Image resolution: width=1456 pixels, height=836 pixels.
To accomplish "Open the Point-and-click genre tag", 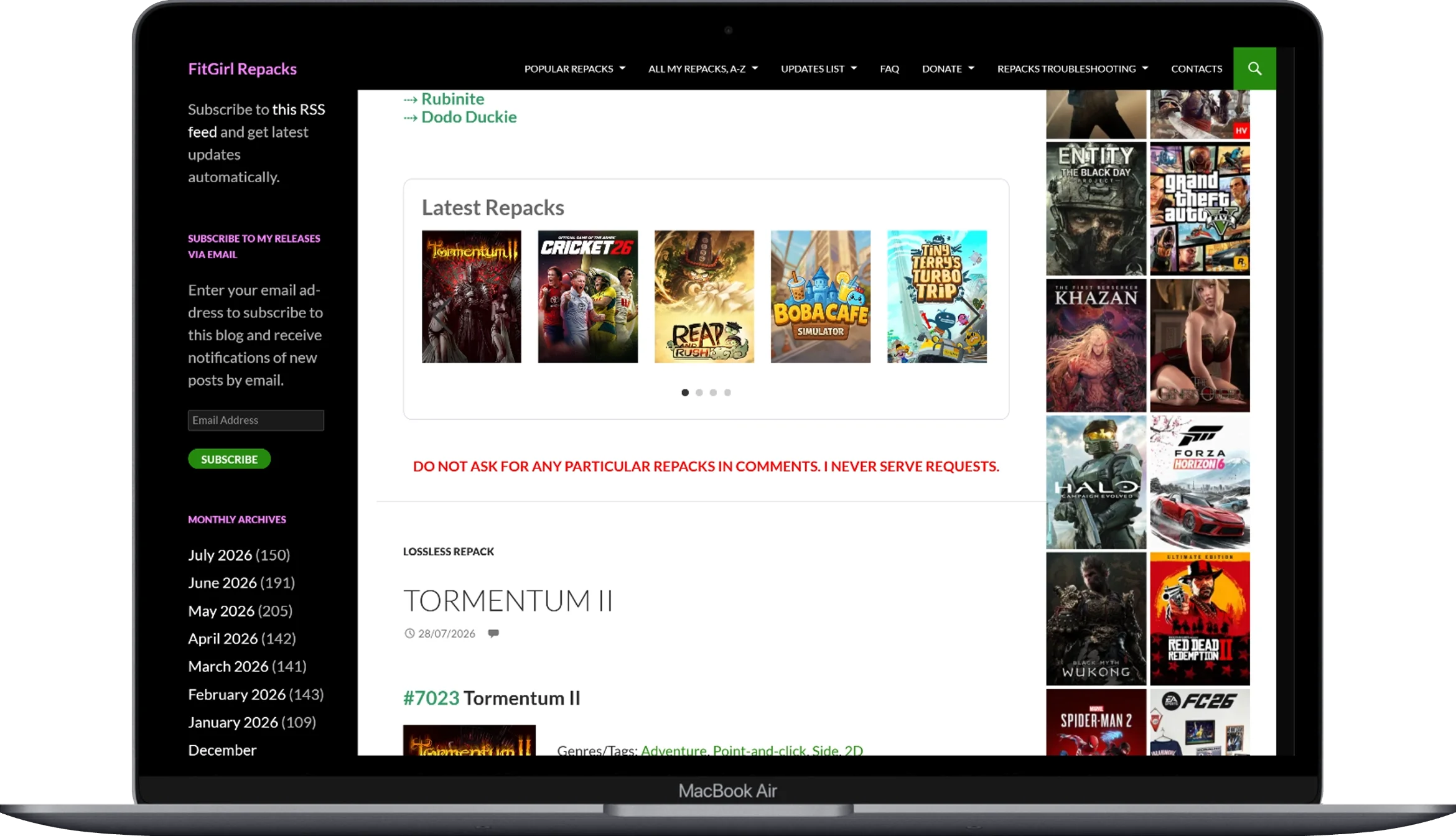I will (759, 750).
